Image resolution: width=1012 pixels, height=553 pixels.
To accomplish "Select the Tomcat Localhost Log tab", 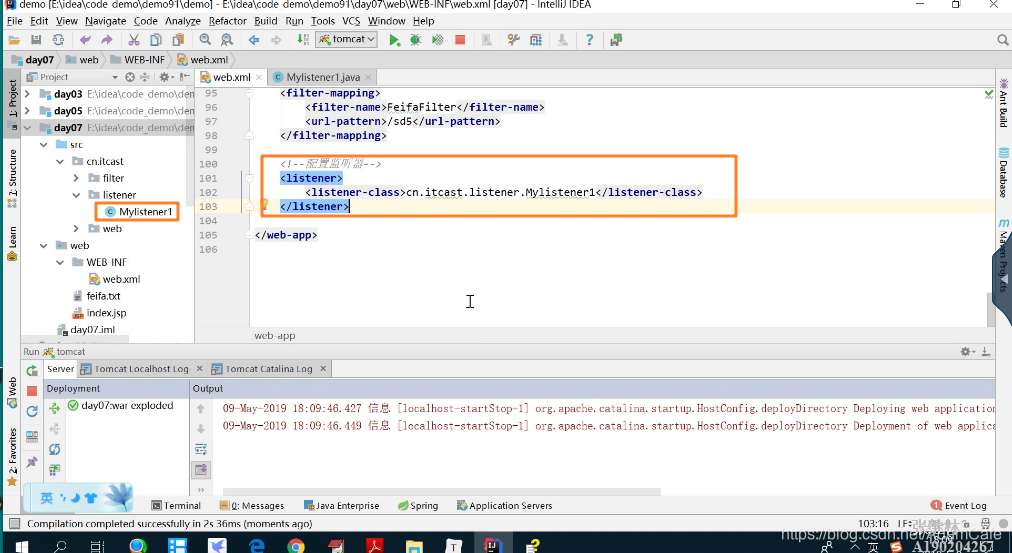I will 141,369.
